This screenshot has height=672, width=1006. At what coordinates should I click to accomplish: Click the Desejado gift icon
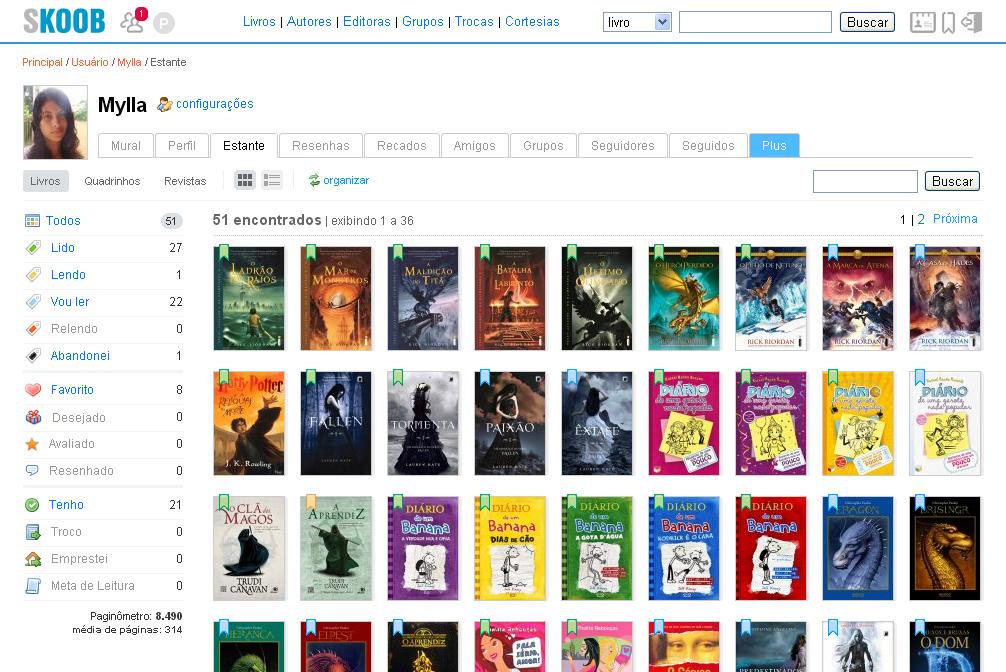tap(33, 417)
